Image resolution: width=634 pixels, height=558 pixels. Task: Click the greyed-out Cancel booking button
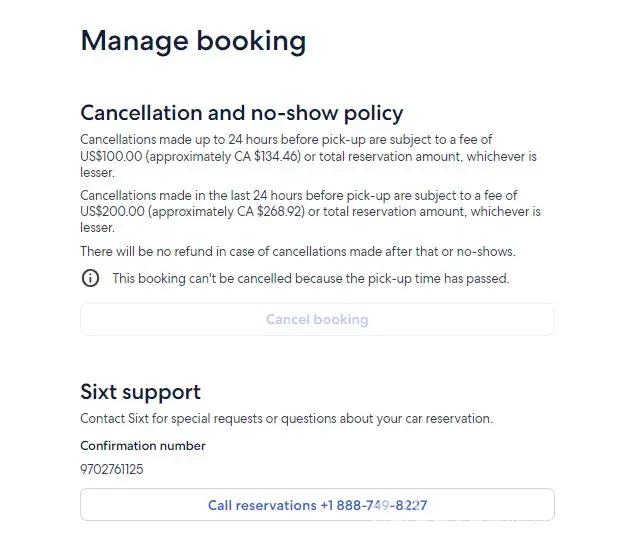tap(317, 320)
